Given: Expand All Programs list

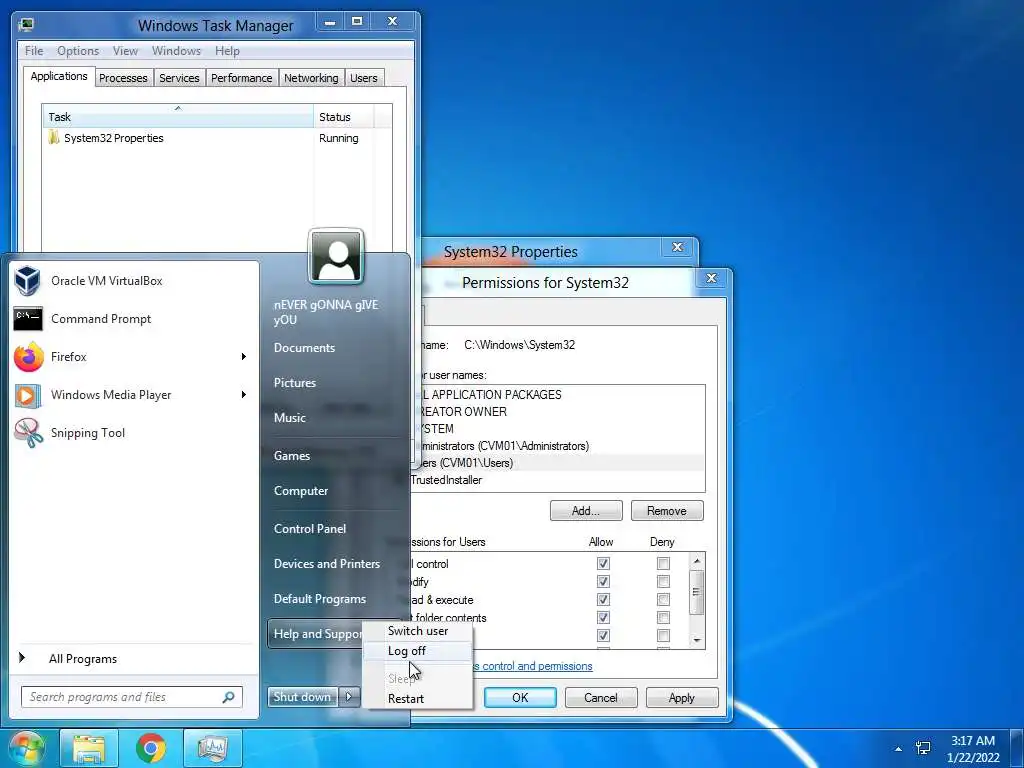Looking at the screenshot, I should pos(83,659).
